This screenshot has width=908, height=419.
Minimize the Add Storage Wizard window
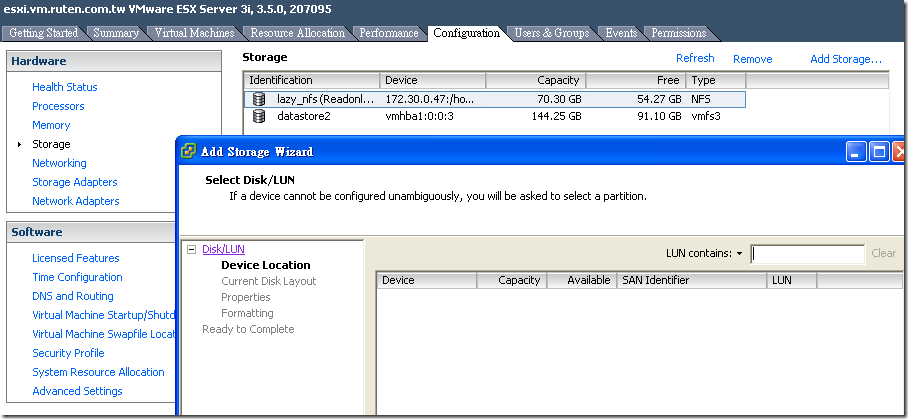[856, 152]
